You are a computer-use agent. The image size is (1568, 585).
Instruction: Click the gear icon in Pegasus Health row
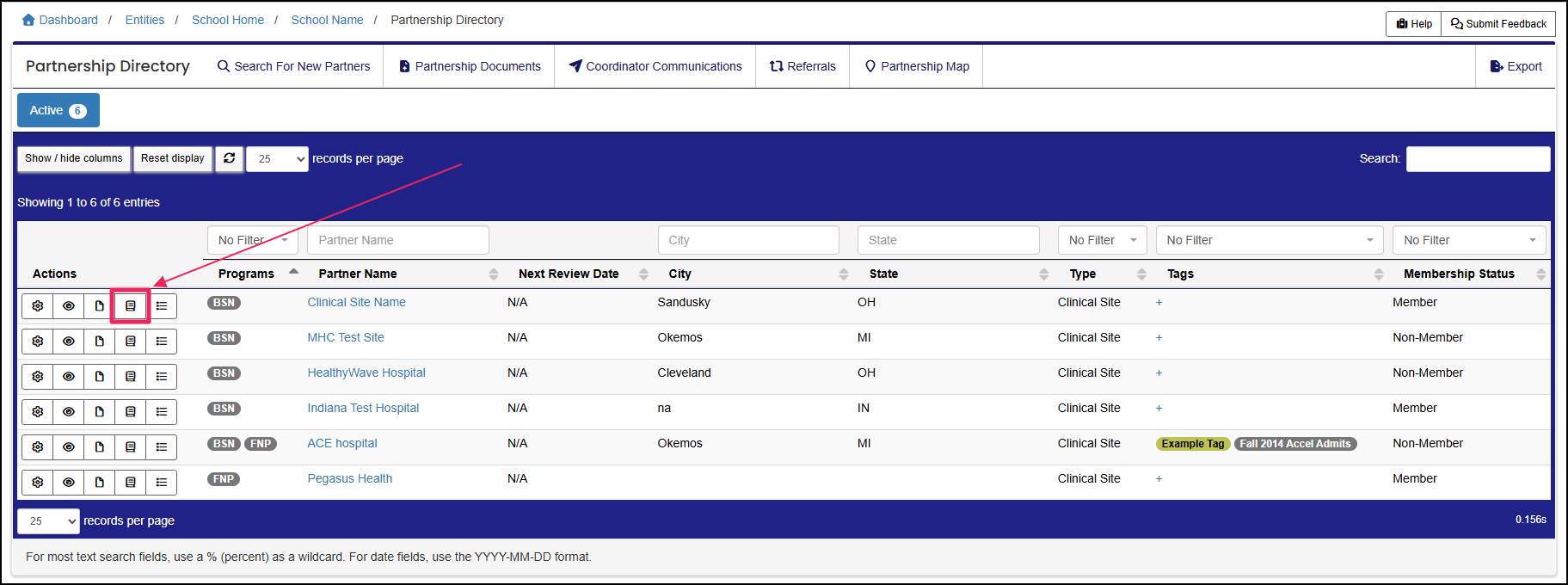[38, 483]
